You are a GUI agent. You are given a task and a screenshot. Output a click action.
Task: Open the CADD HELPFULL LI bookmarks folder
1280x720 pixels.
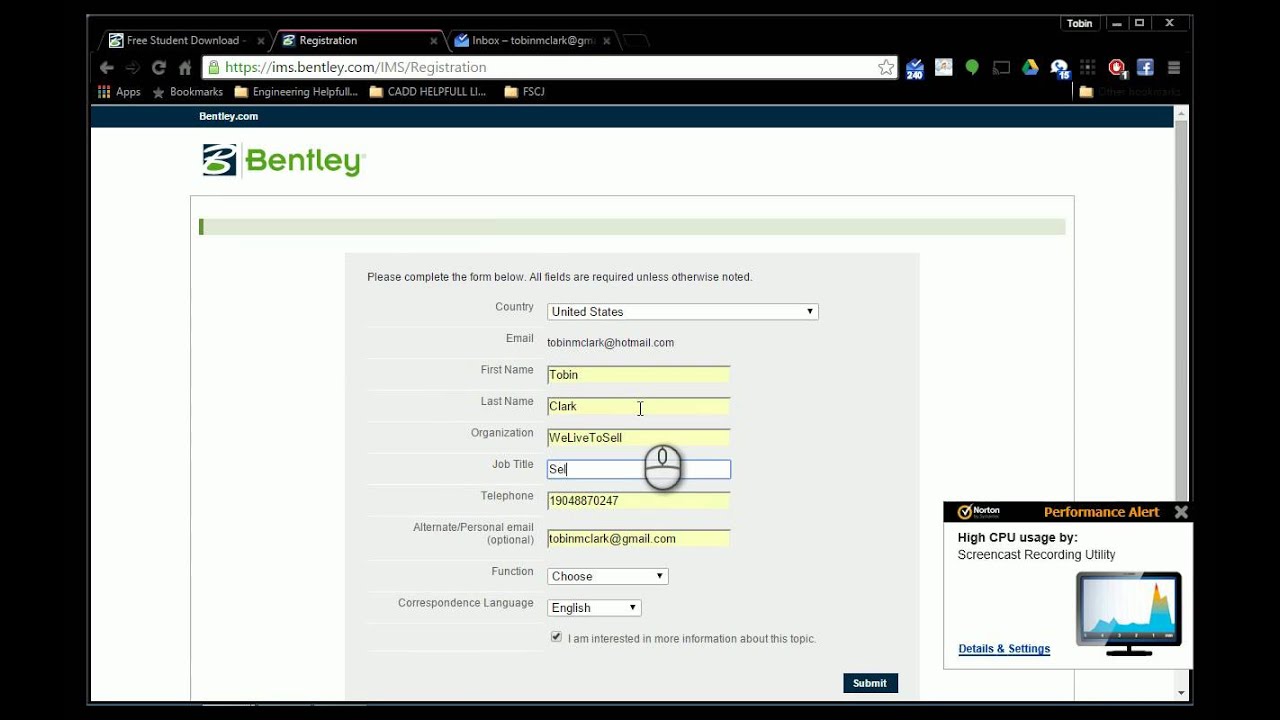[427, 91]
